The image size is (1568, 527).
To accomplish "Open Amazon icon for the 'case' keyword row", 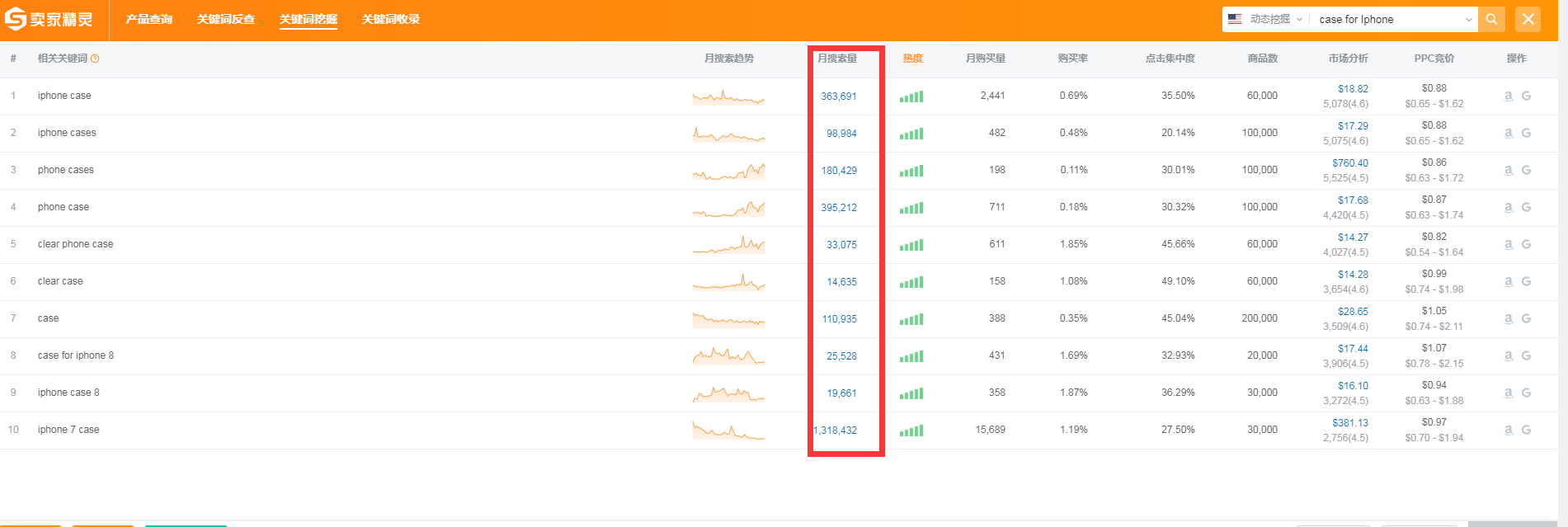I will tap(1509, 318).
